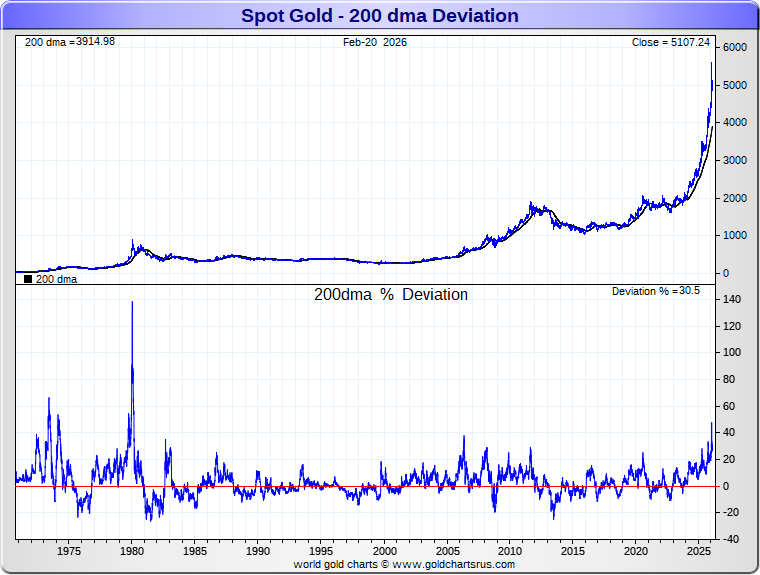Click the black 200 dma legend square
The image size is (760, 575).
27,280
